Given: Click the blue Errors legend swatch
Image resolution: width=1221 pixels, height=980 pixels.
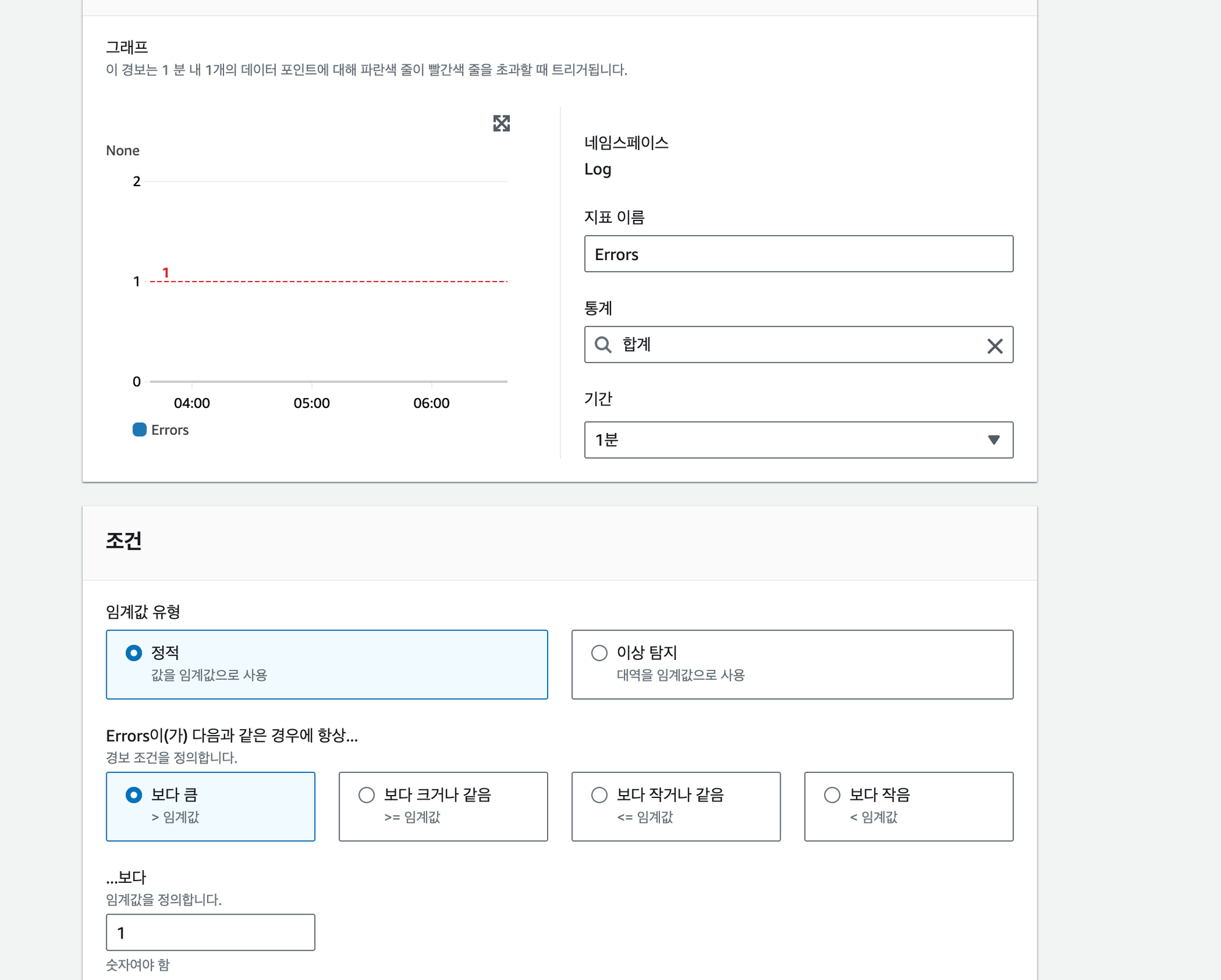Looking at the screenshot, I should coord(139,429).
